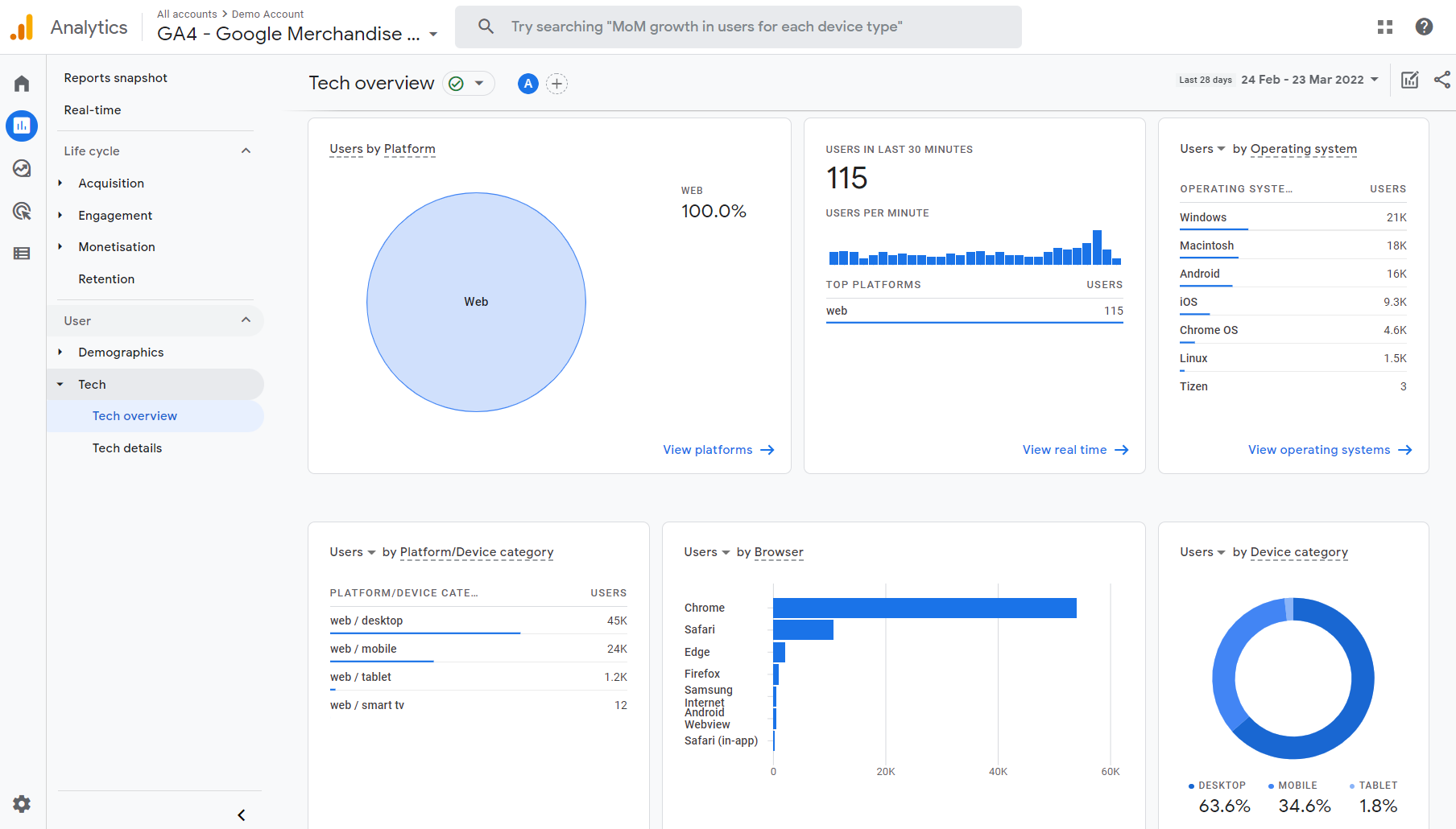Add a comparison with plus icon

pyautogui.click(x=556, y=84)
